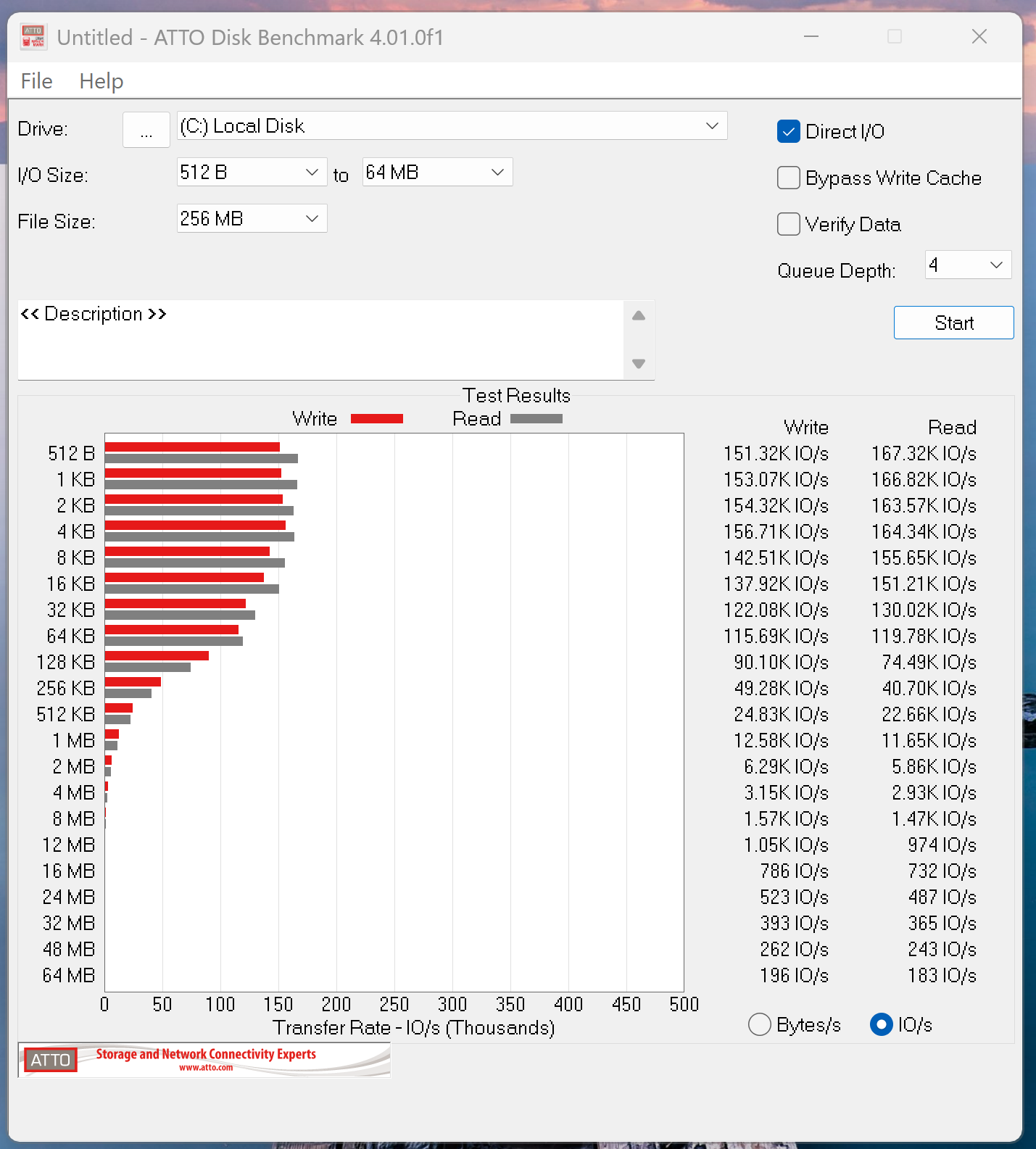Click read value "183 IO/s"
This screenshot has width=1036, height=1149.
tap(942, 976)
